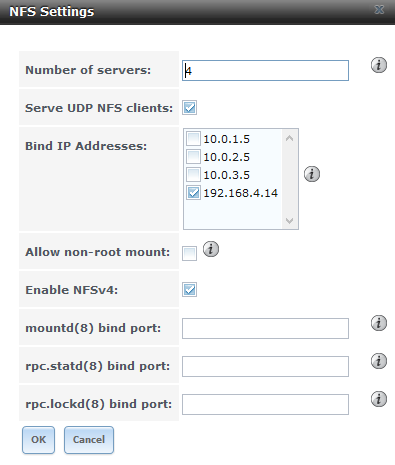Select 10.0.2.5 in bind IP list
The width and height of the screenshot is (395, 465).
[193, 157]
